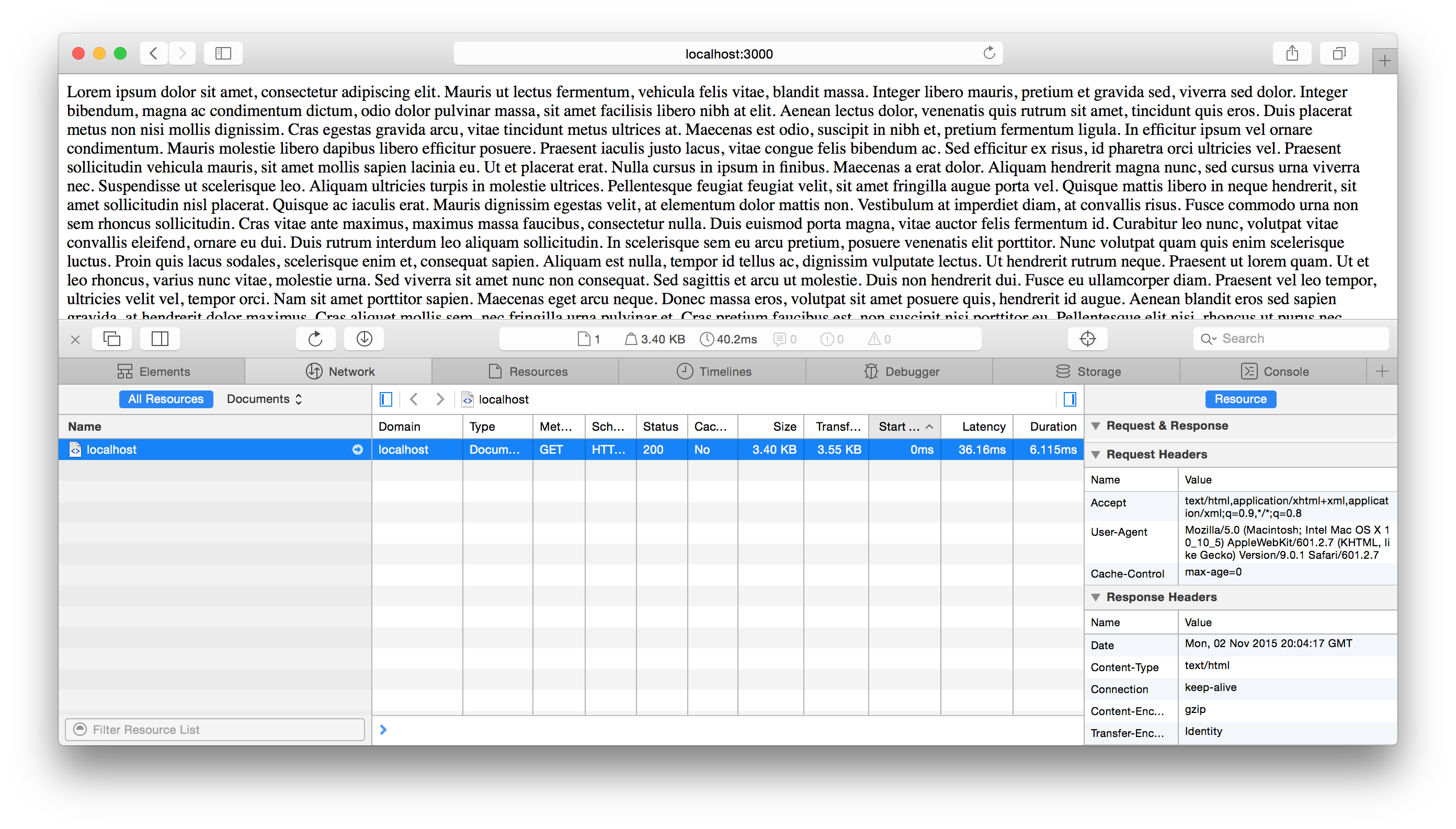Sort by the Start Time column
This screenshot has width=1456, height=829.
point(905,427)
